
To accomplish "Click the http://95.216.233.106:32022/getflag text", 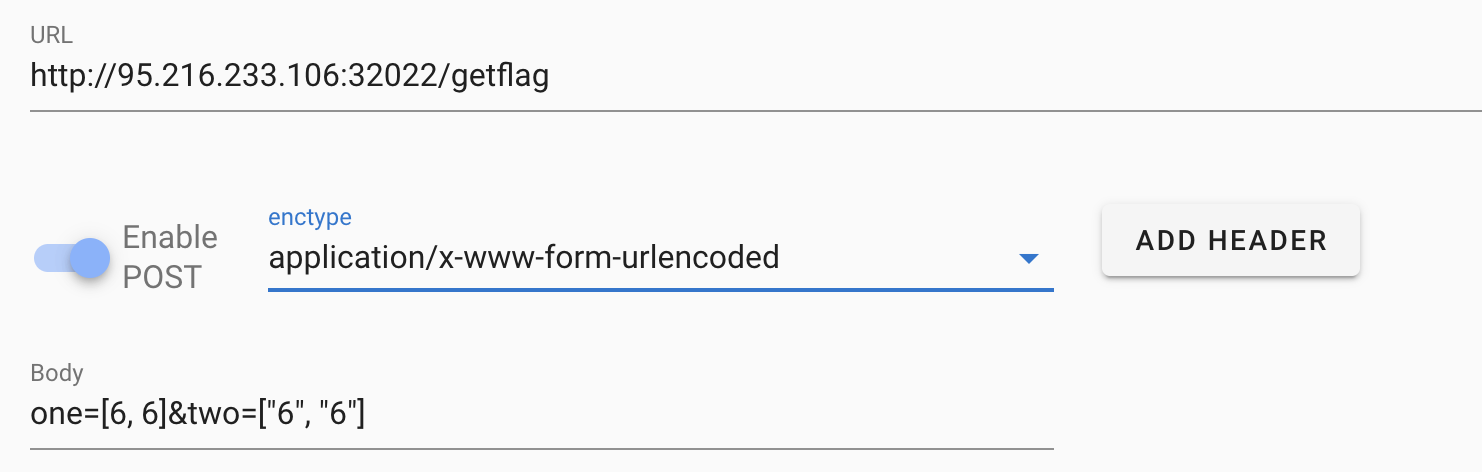I will pos(290,77).
